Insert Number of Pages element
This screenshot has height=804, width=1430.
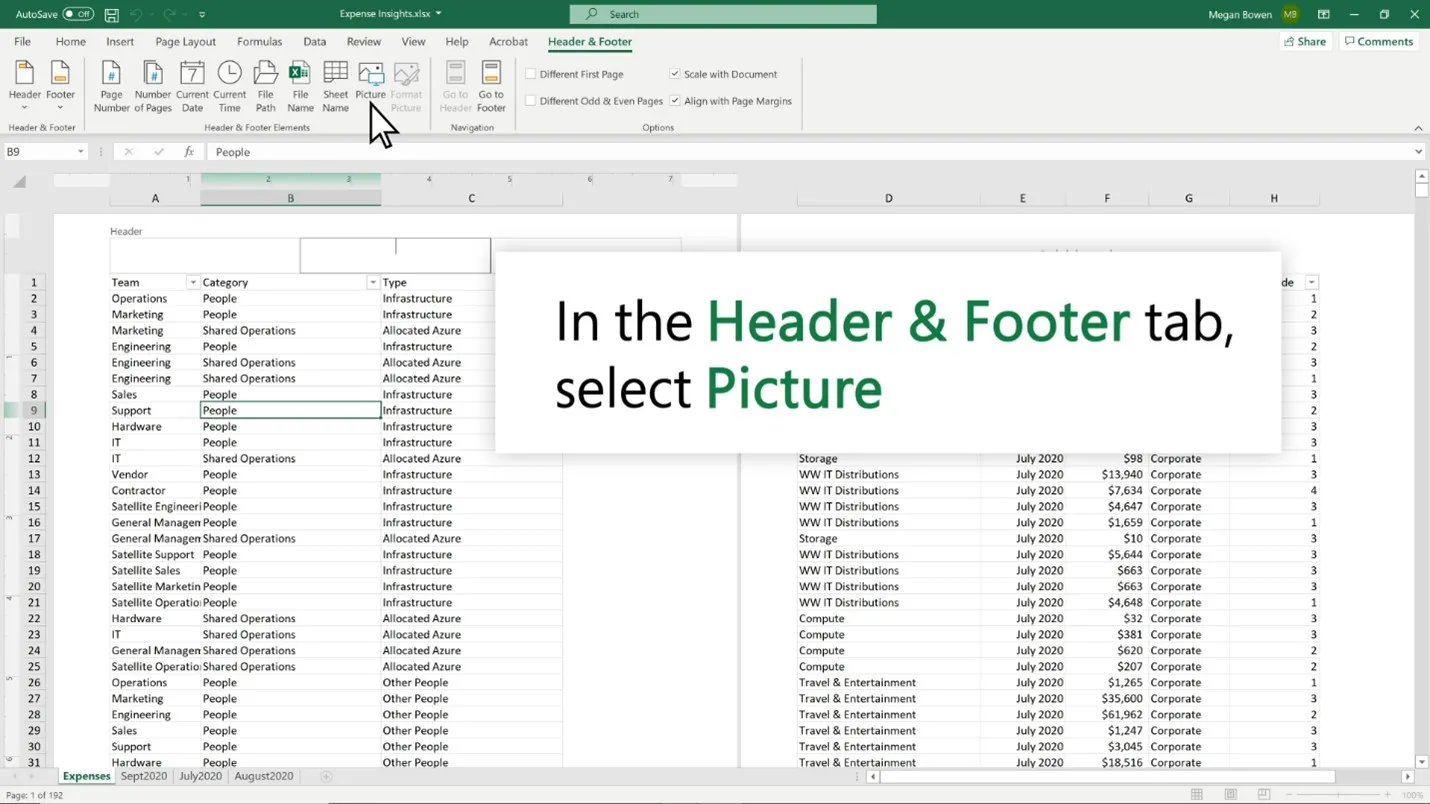152,84
